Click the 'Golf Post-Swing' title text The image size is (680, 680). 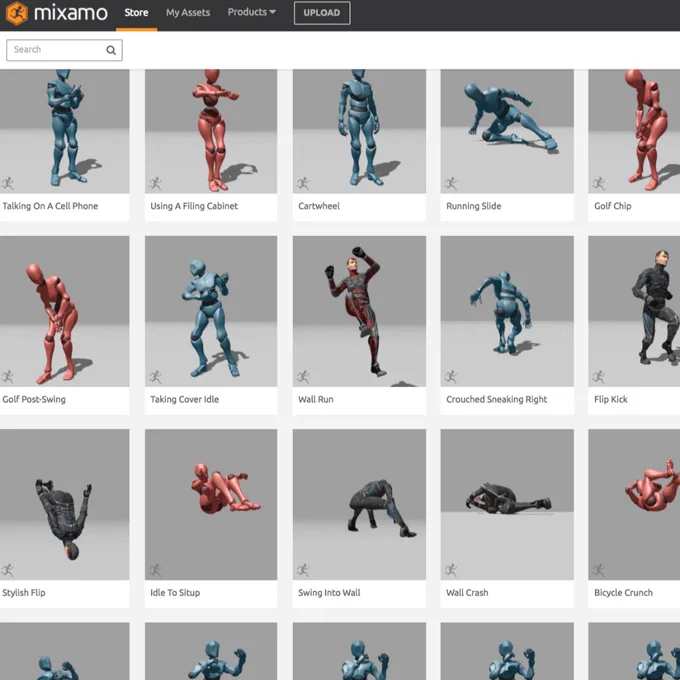click(34, 399)
